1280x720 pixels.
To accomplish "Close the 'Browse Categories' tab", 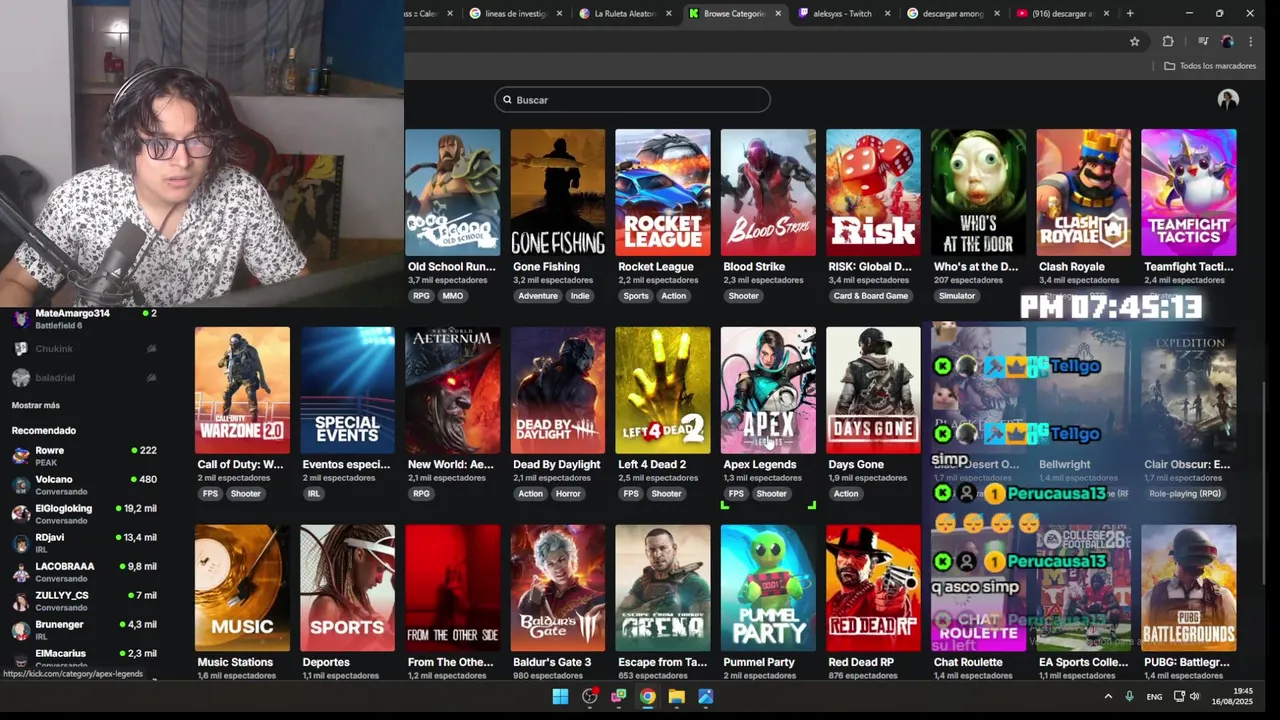I will pyautogui.click(x=778, y=14).
